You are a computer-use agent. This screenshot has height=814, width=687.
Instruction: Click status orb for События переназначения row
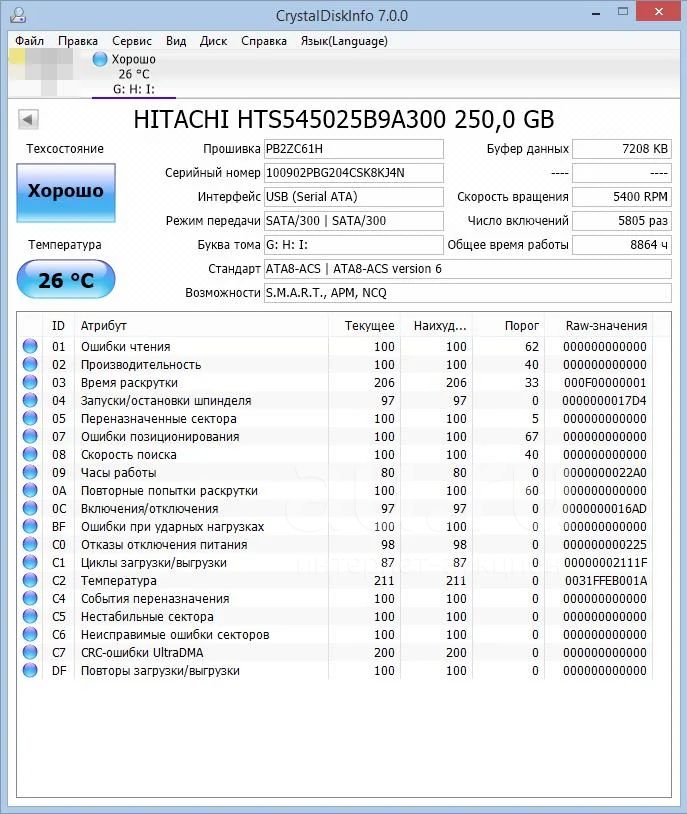pyautogui.click(x=30, y=598)
